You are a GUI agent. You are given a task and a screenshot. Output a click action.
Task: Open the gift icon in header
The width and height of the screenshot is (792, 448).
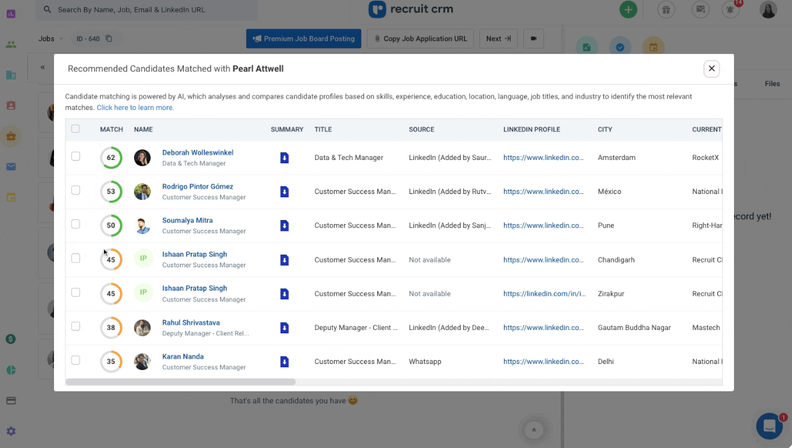click(x=666, y=10)
